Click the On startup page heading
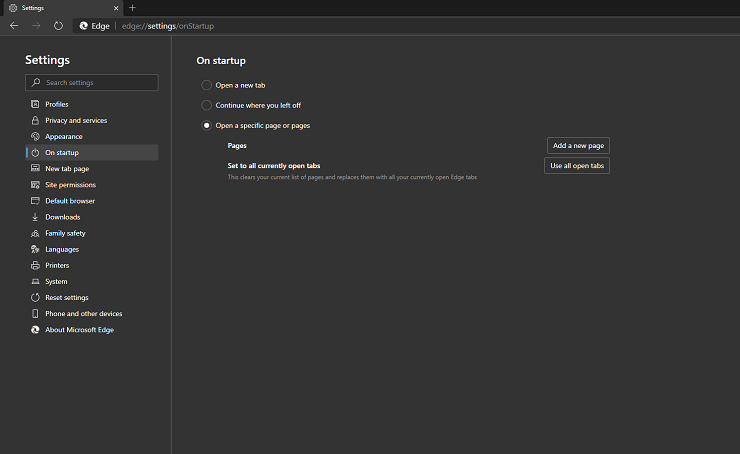Viewport: 740px width, 454px height. point(221,60)
